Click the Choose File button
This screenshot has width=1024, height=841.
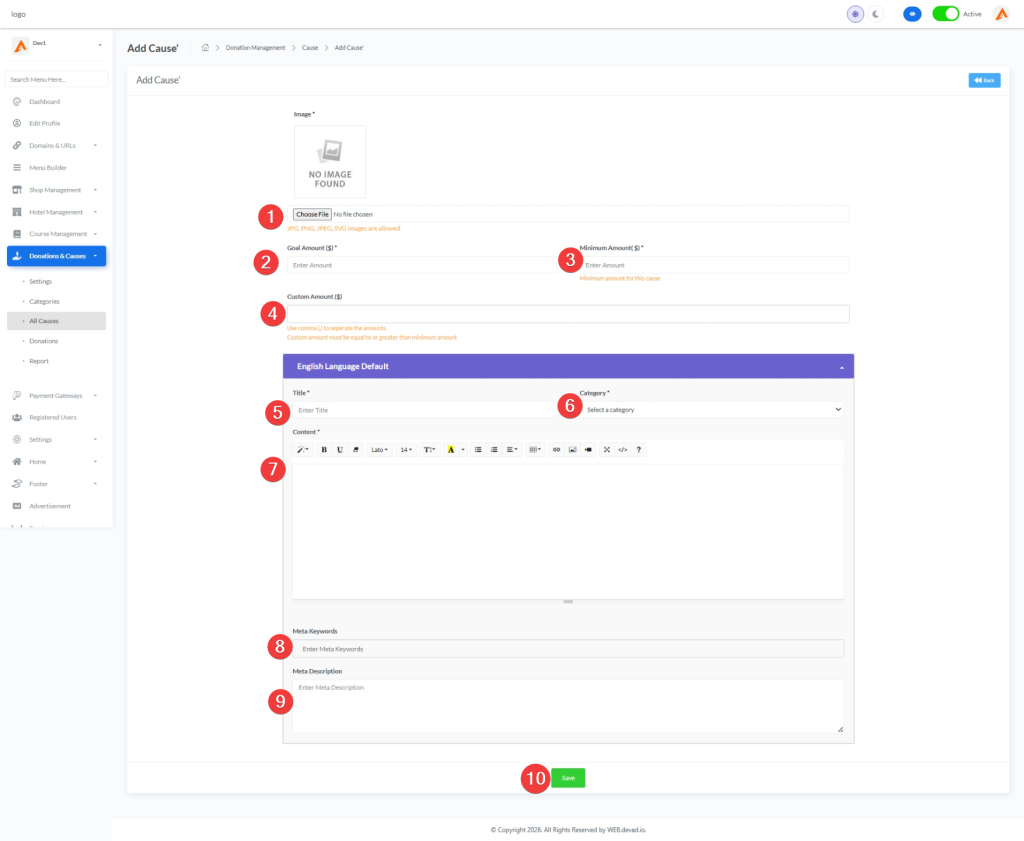[x=312, y=214]
